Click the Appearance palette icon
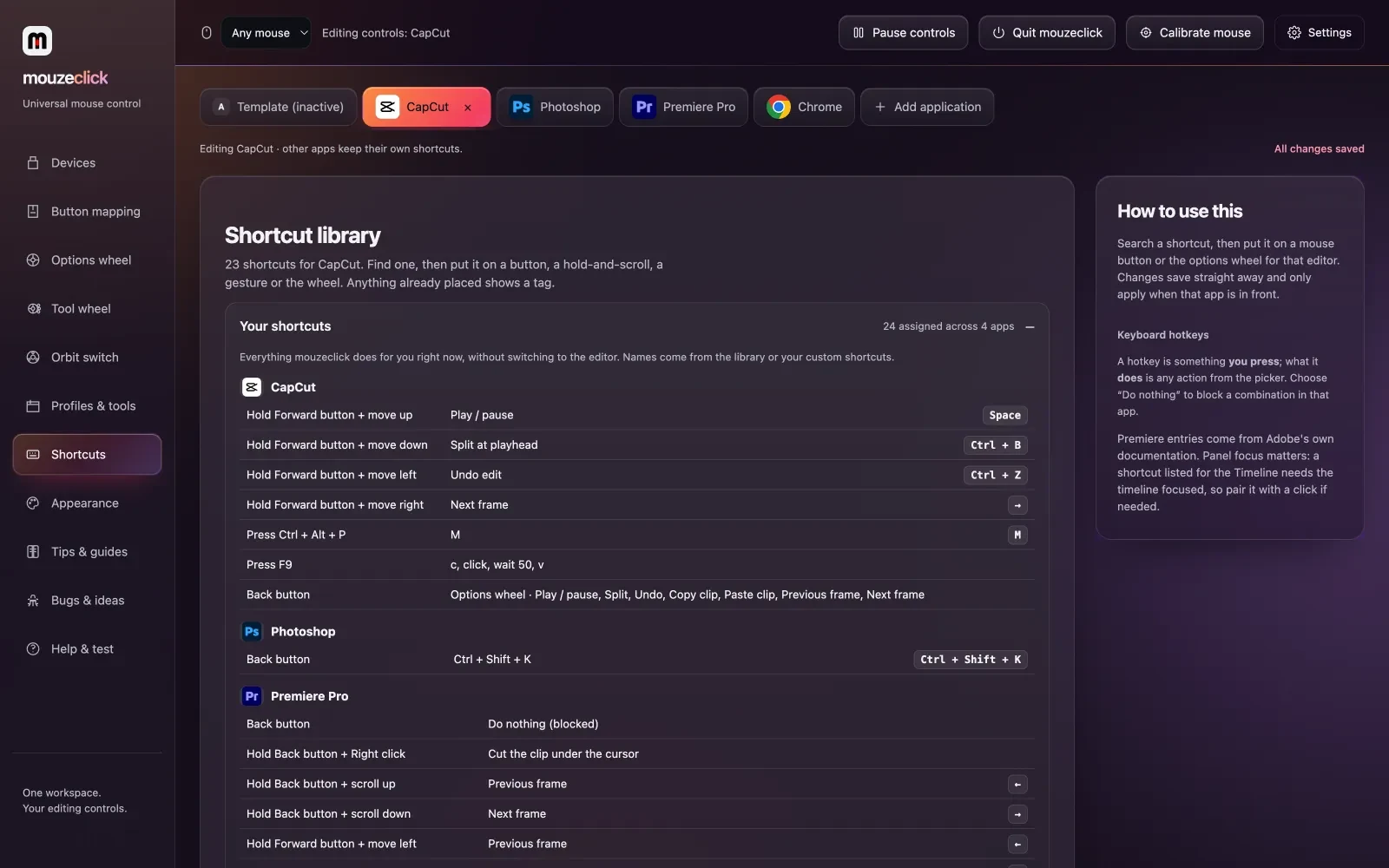Viewport: 1389px width, 868px height. (x=33, y=503)
